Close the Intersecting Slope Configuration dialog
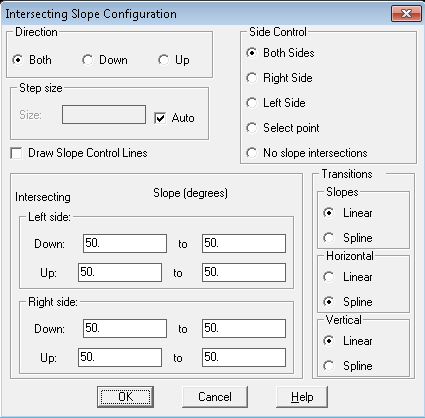Image resolution: width=425 pixels, height=418 pixels. point(406,13)
